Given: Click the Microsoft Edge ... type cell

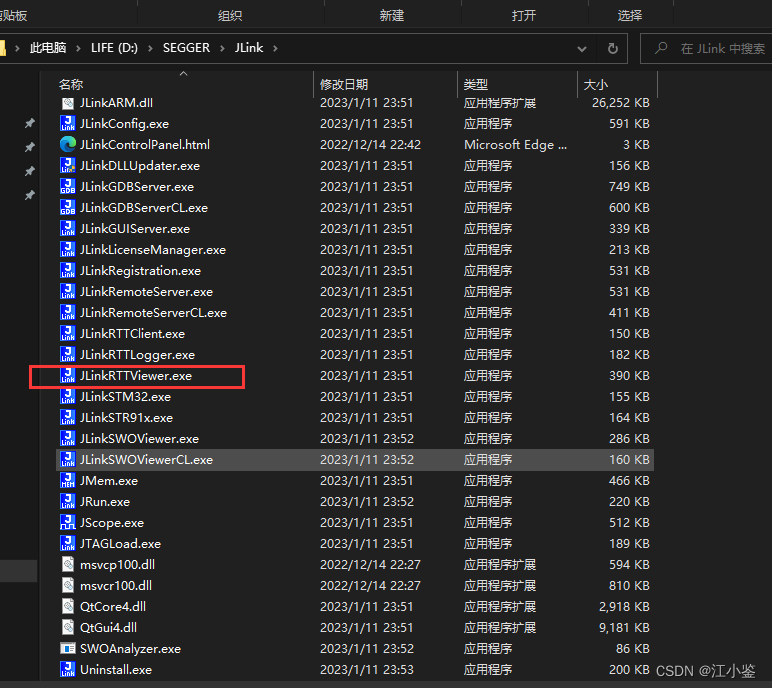Looking at the screenshot, I should pos(515,144).
